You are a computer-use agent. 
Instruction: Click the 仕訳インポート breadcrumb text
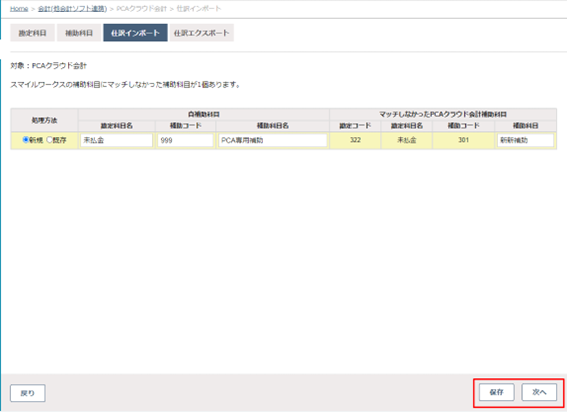pos(199,9)
